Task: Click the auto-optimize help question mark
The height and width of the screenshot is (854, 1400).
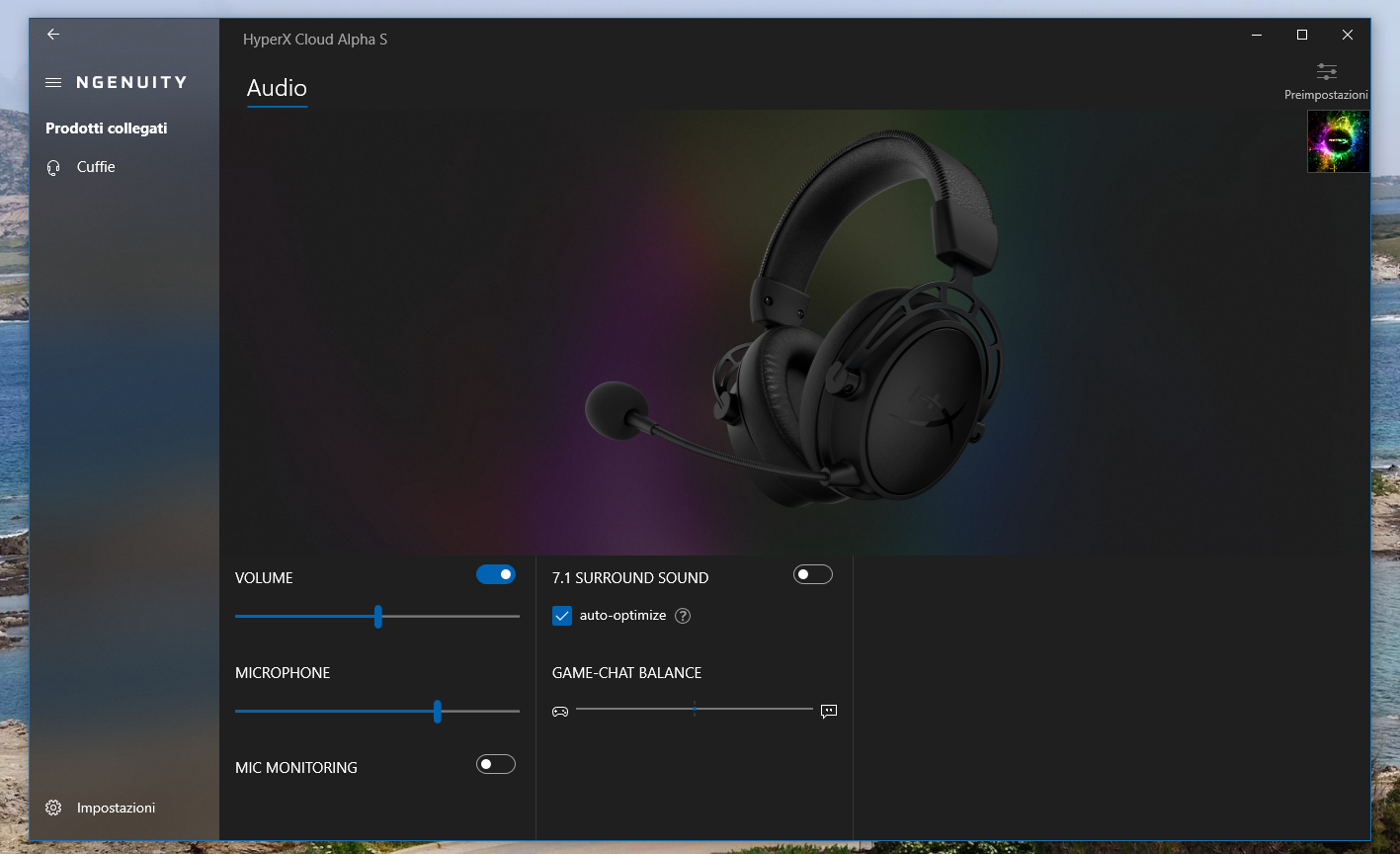Action: 683,616
